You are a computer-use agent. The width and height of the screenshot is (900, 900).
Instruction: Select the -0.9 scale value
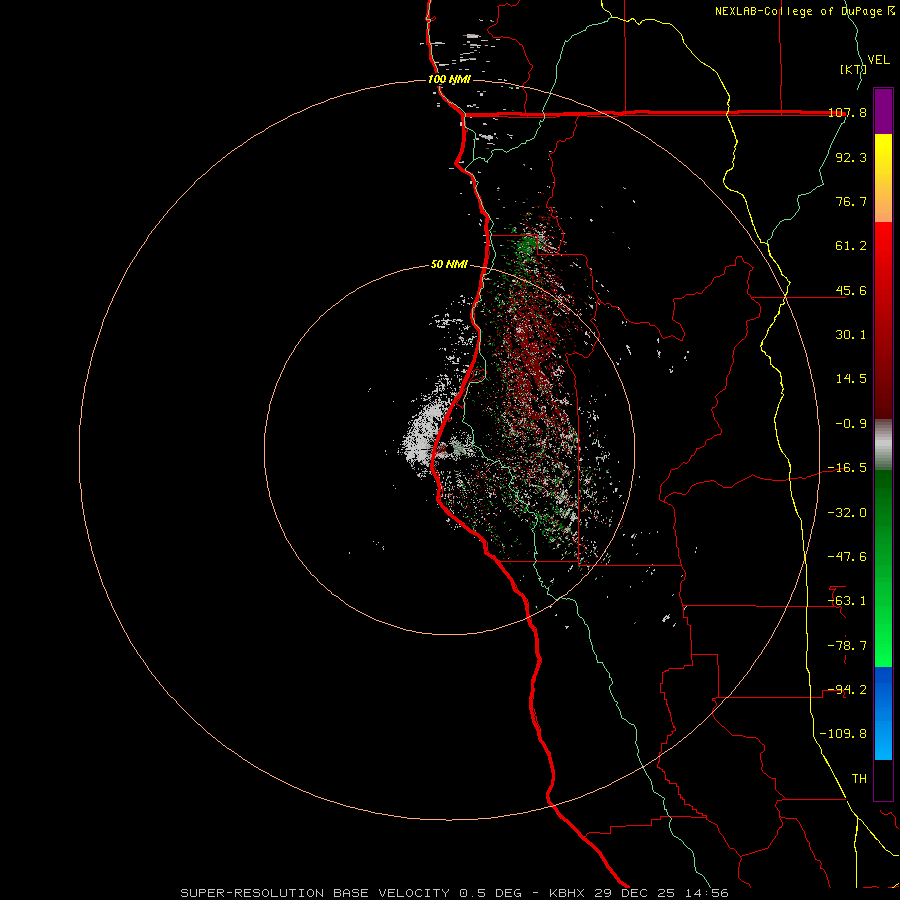coord(851,424)
